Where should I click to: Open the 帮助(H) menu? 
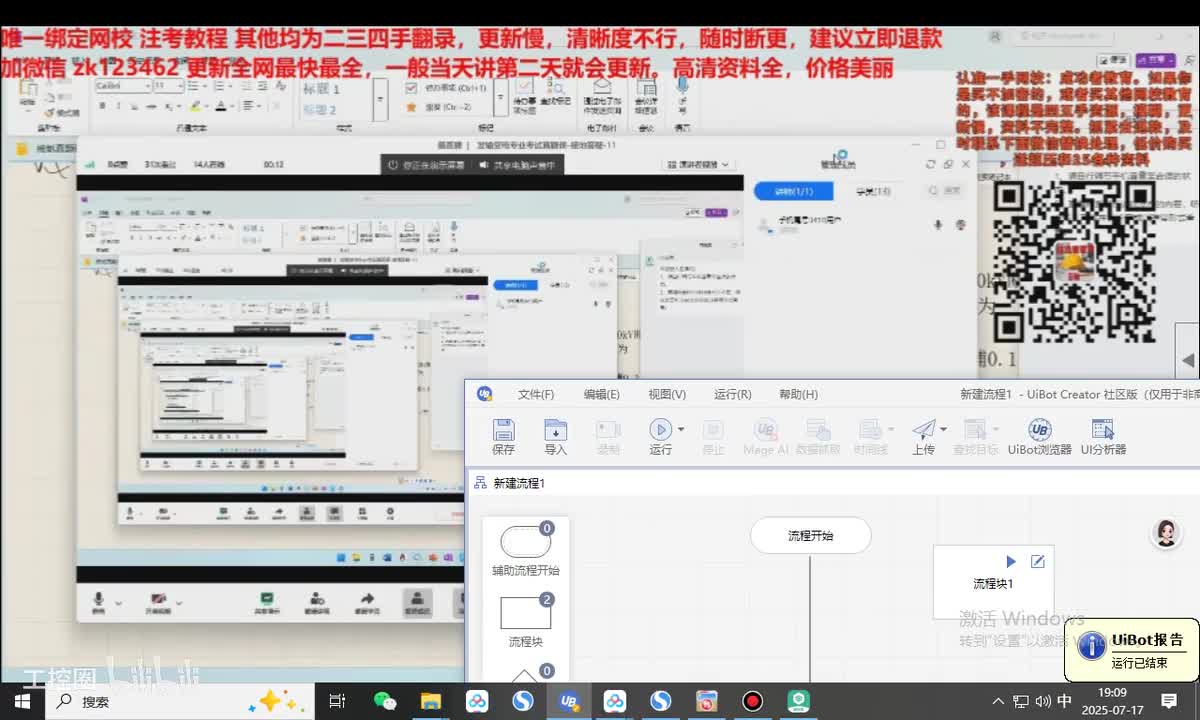click(x=798, y=394)
